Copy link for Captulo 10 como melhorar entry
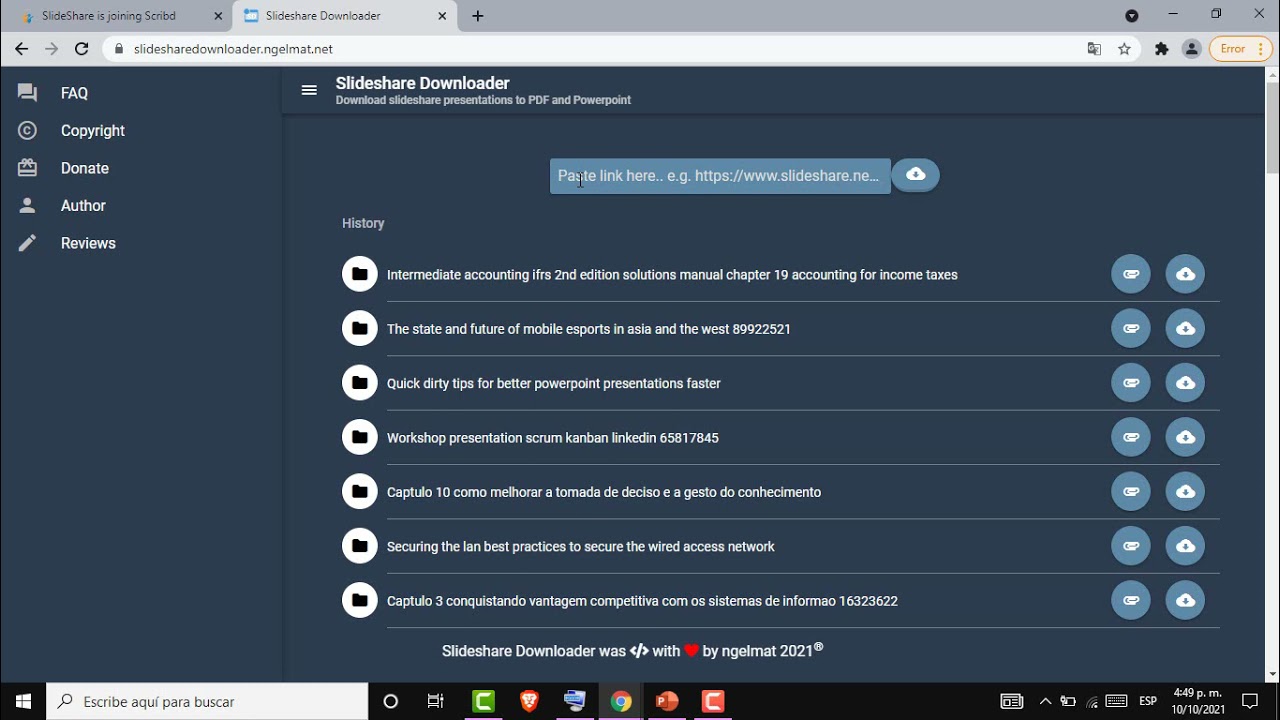Image resolution: width=1280 pixels, height=720 pixels. pyautogui.click(x=1131, y=492)
